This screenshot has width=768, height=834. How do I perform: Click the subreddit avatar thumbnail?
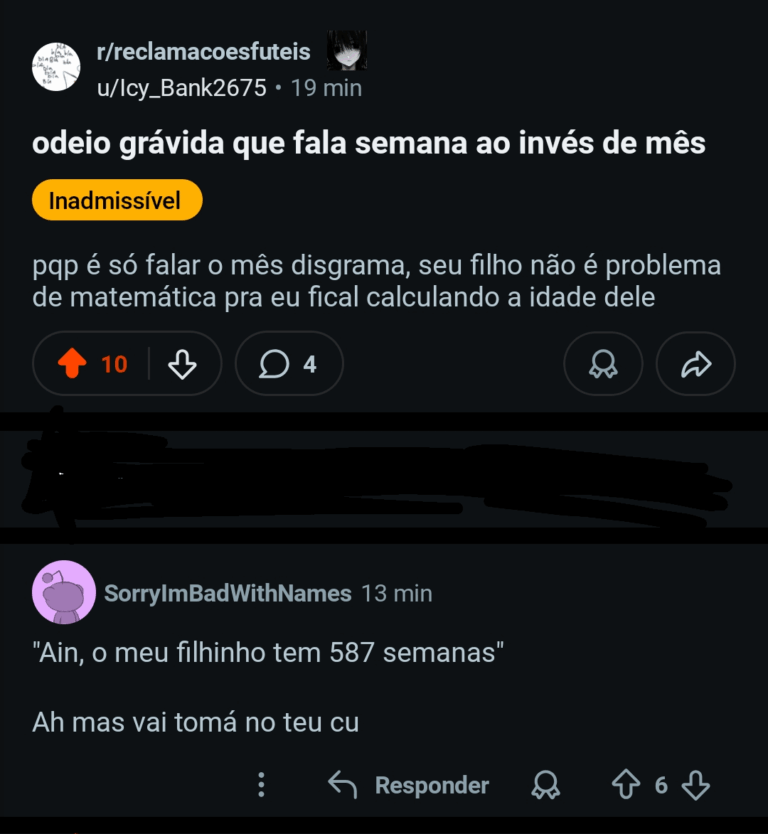pos(56,67)
